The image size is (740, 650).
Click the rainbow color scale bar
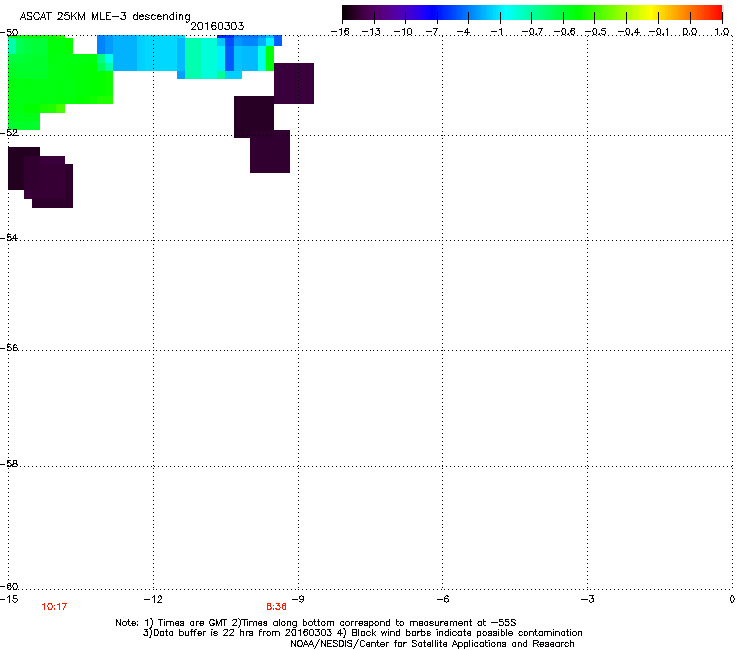pos(532,12)
